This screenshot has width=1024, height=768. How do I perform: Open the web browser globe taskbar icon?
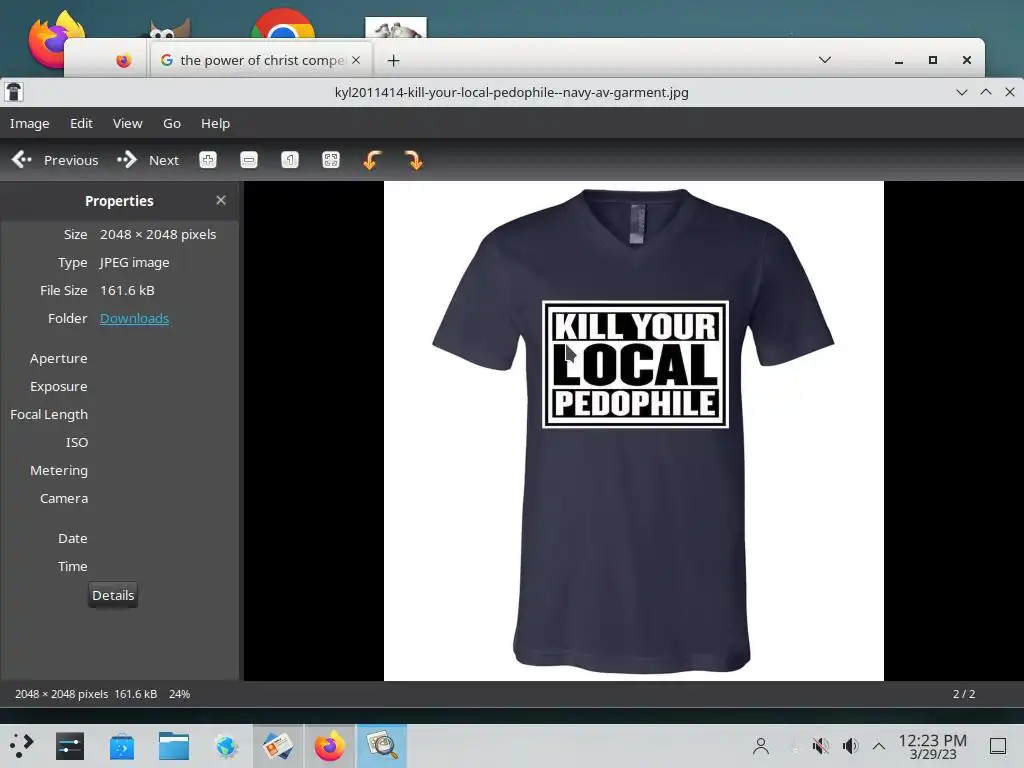226,746
